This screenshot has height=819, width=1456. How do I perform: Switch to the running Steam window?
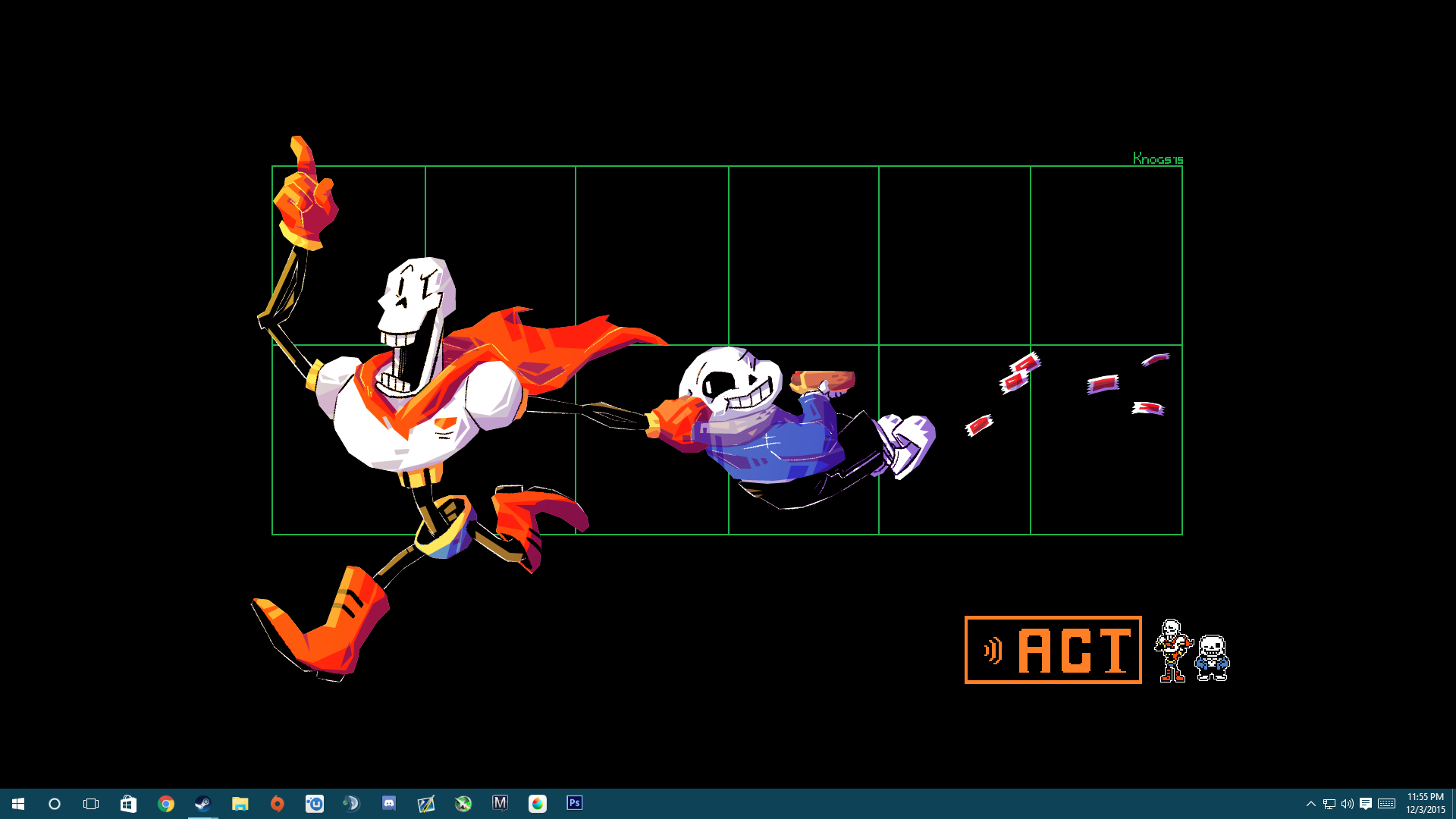202,804
